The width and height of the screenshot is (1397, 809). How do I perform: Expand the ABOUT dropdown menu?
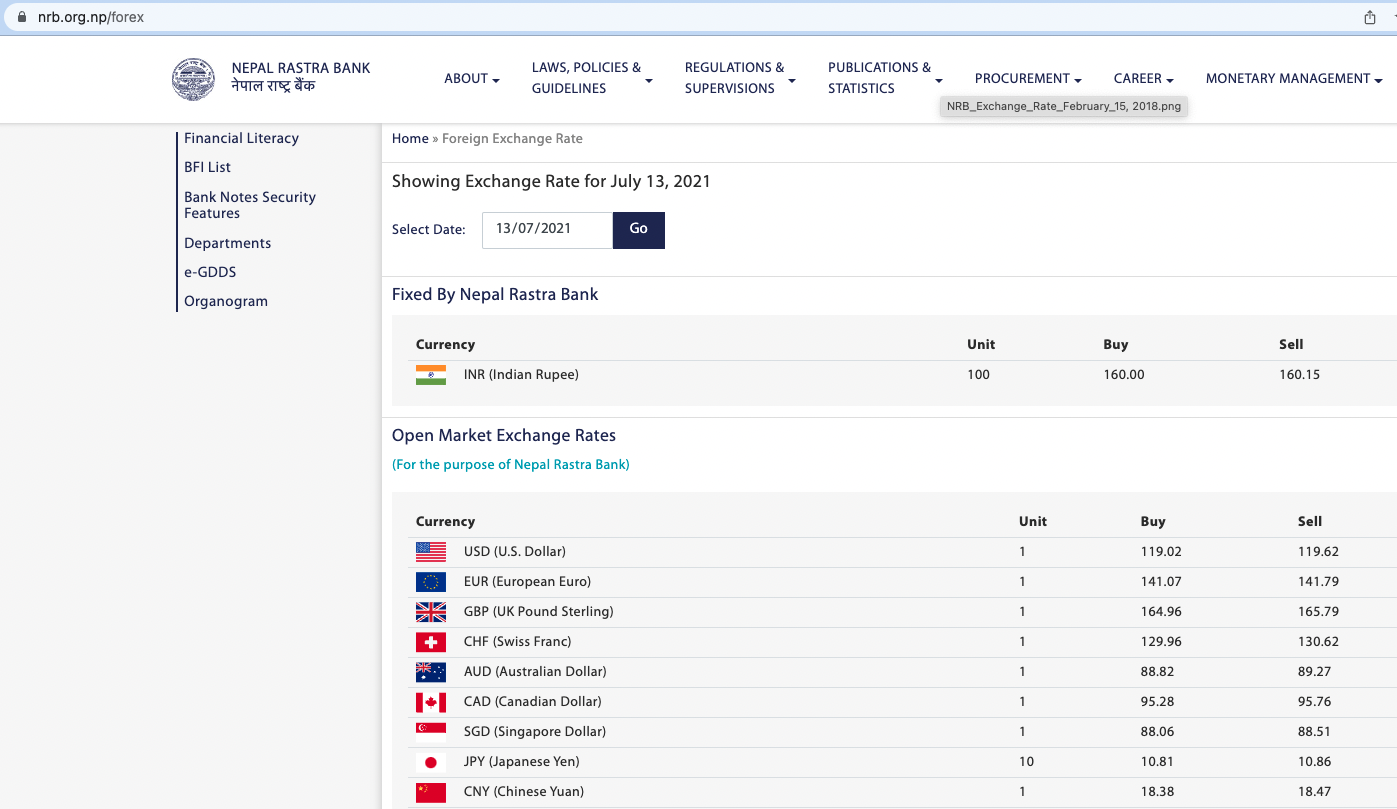[471, 79]
